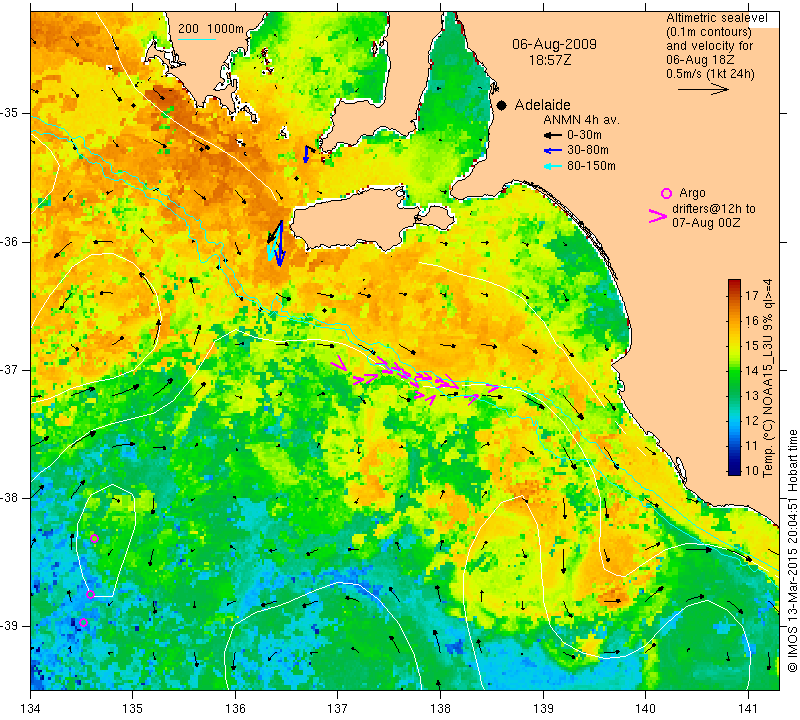Image resolution: width=800 pixels, height=720 pixels.
Task: Click the magenta drifter legend chevron
Action: tap(657, 216)
